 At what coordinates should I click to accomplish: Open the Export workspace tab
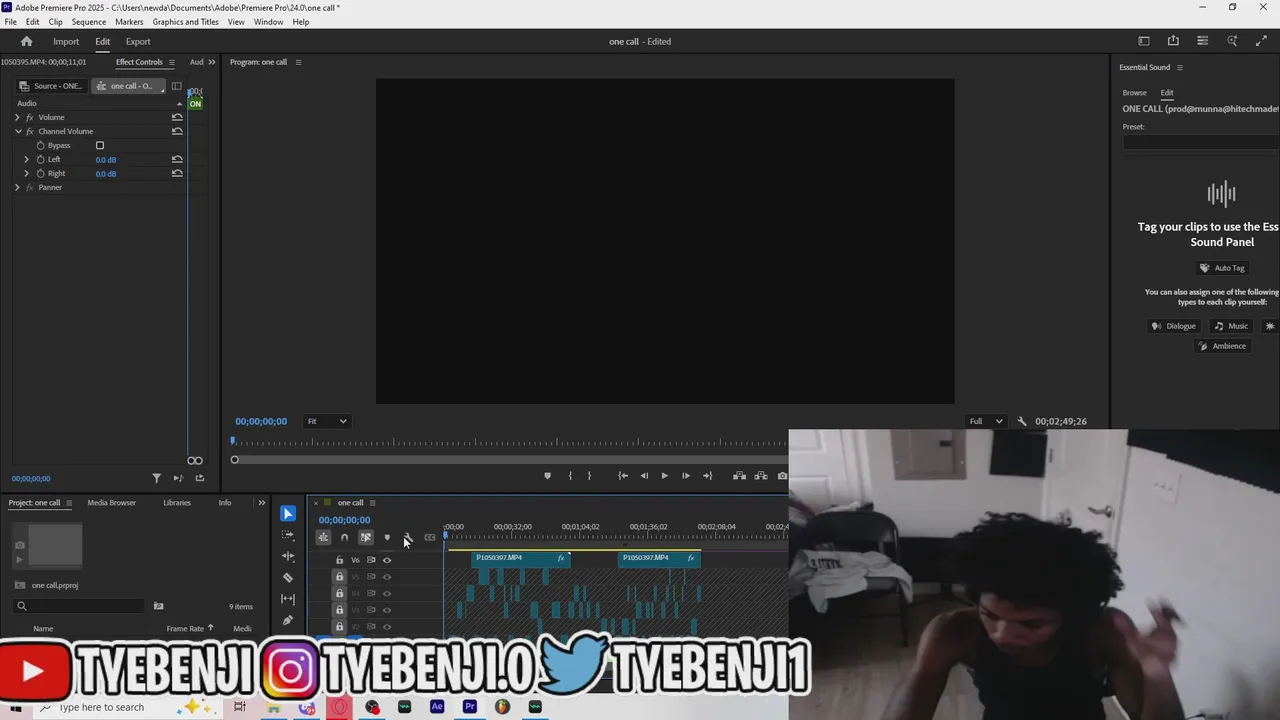click(x=138, y=41)
